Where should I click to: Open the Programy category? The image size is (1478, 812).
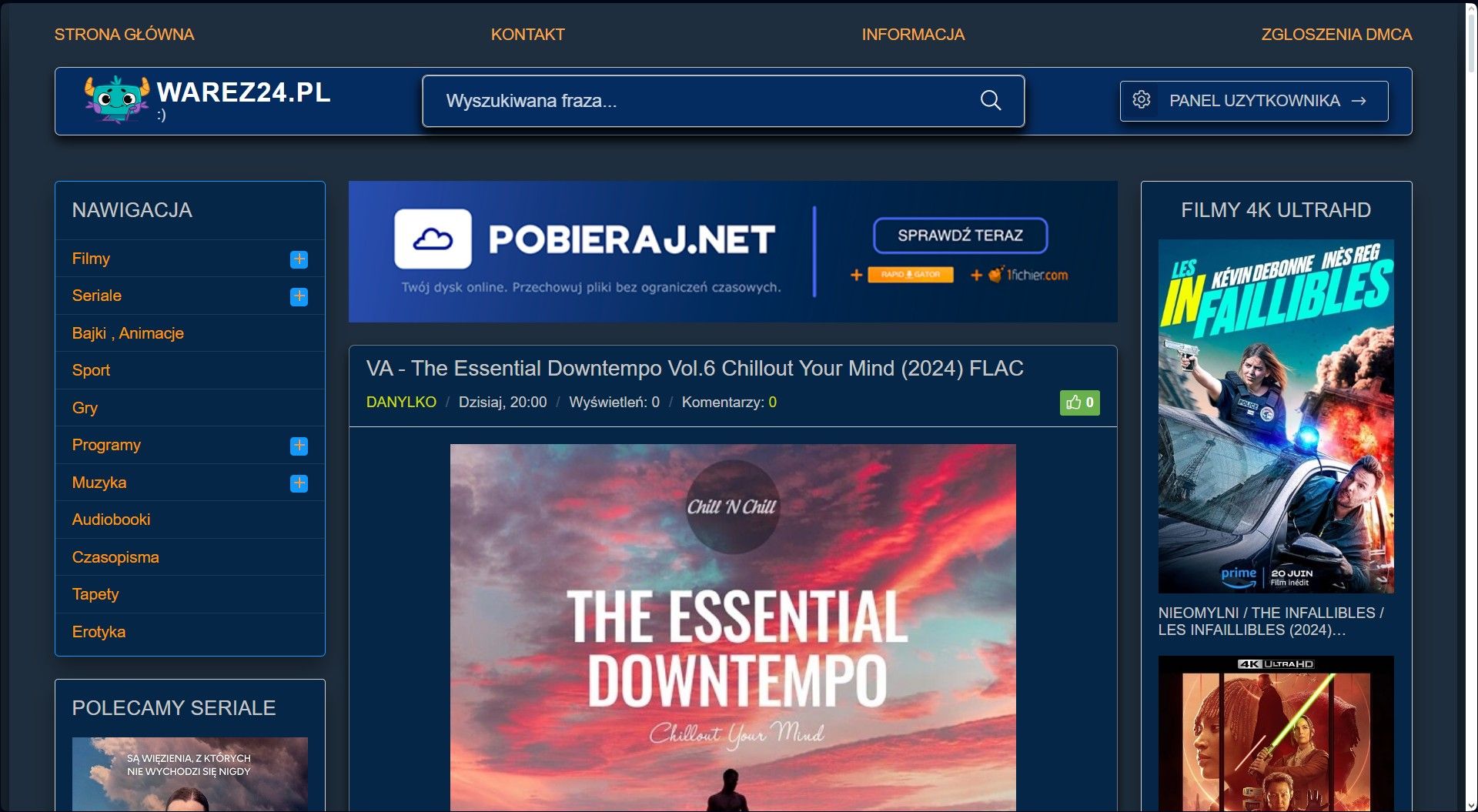pyautogui.click(x=106, y=445)
